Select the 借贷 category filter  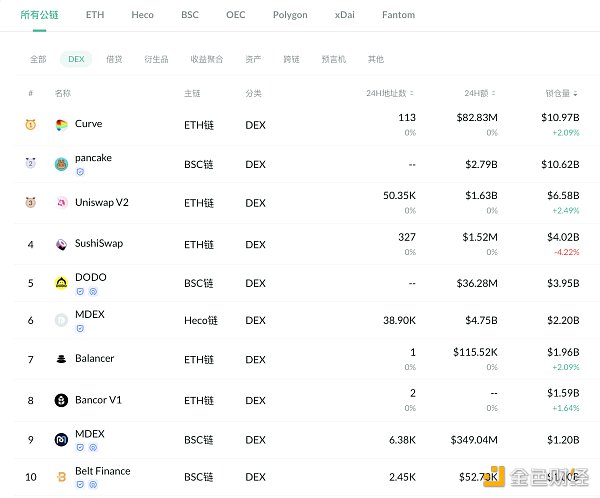[x=115, y=59]
